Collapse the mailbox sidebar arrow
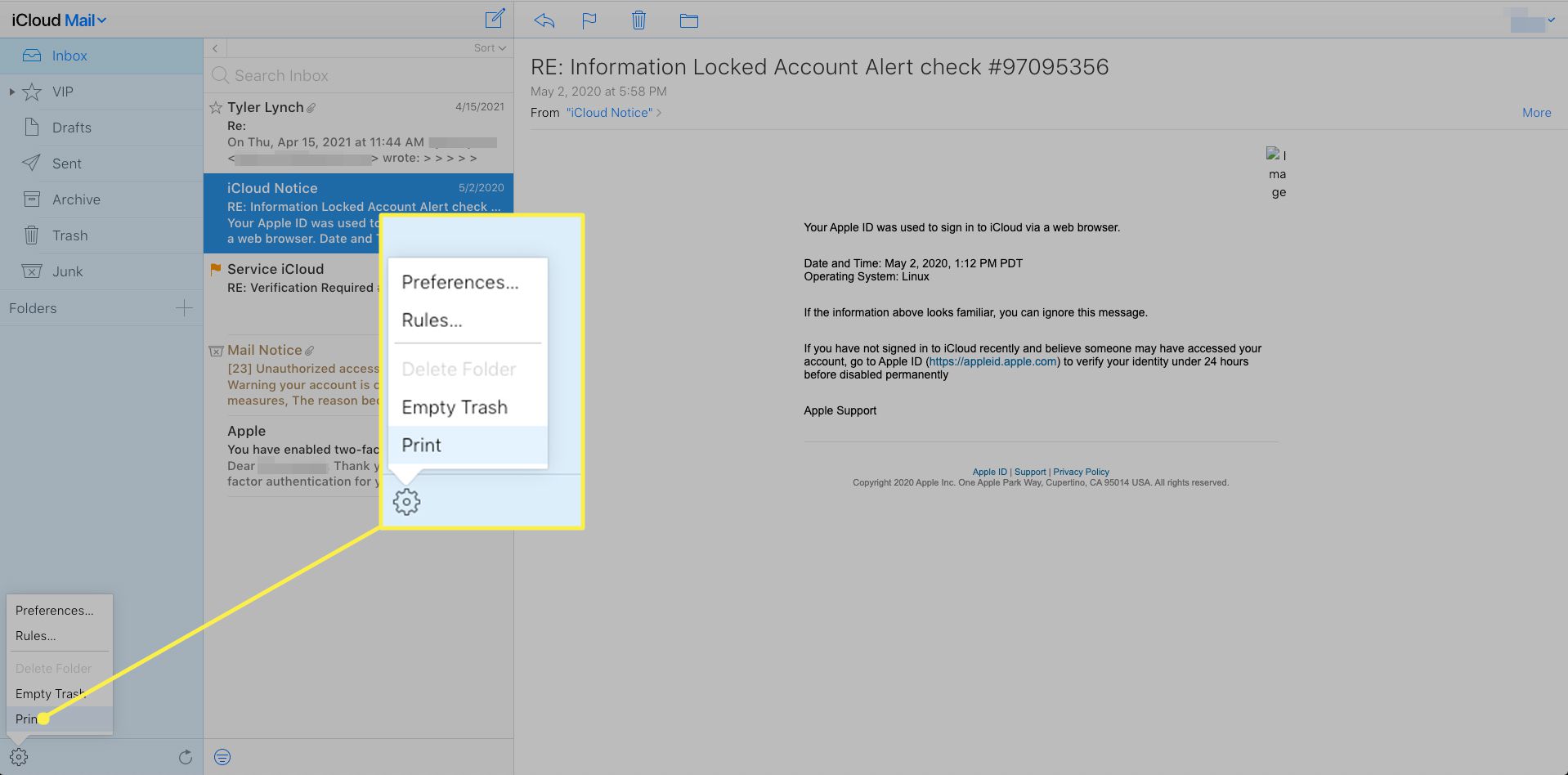 coord(215,48)
